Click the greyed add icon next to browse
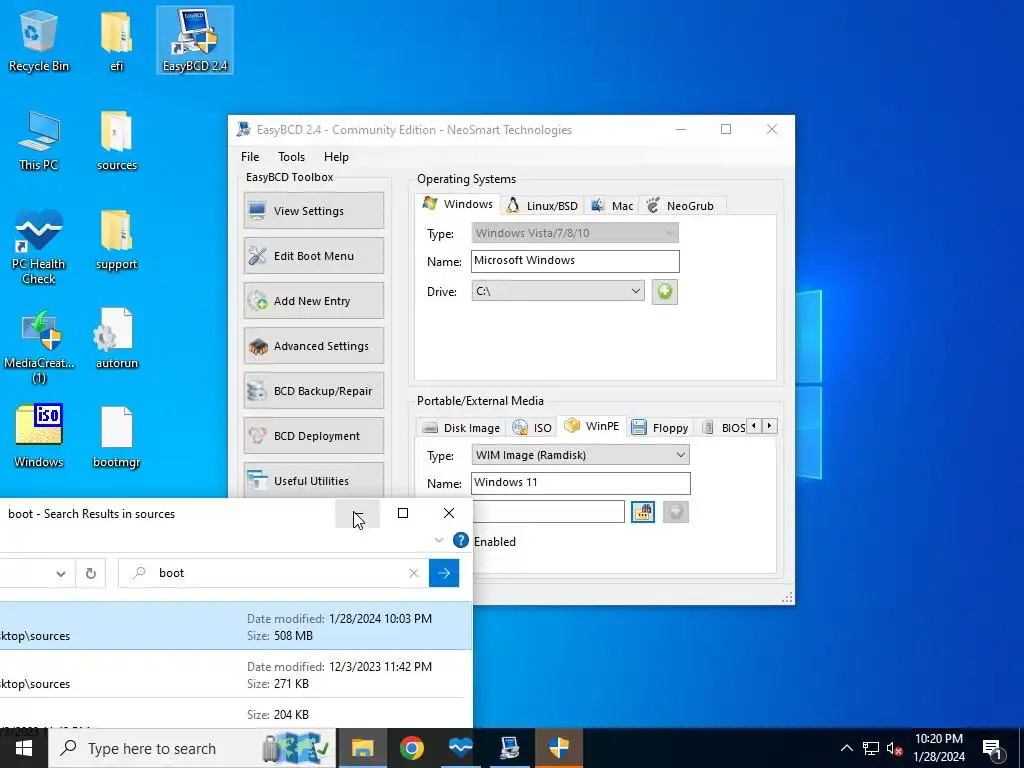1024x768 pixels. click(675, 512)
